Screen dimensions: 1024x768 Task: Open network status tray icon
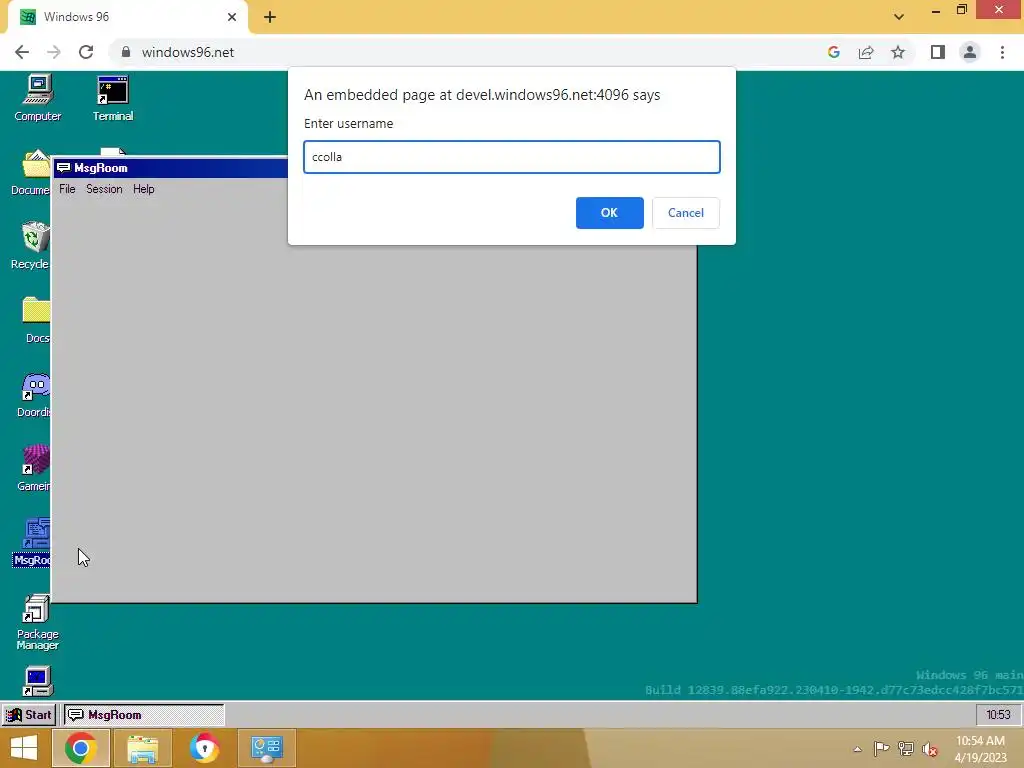906,748
